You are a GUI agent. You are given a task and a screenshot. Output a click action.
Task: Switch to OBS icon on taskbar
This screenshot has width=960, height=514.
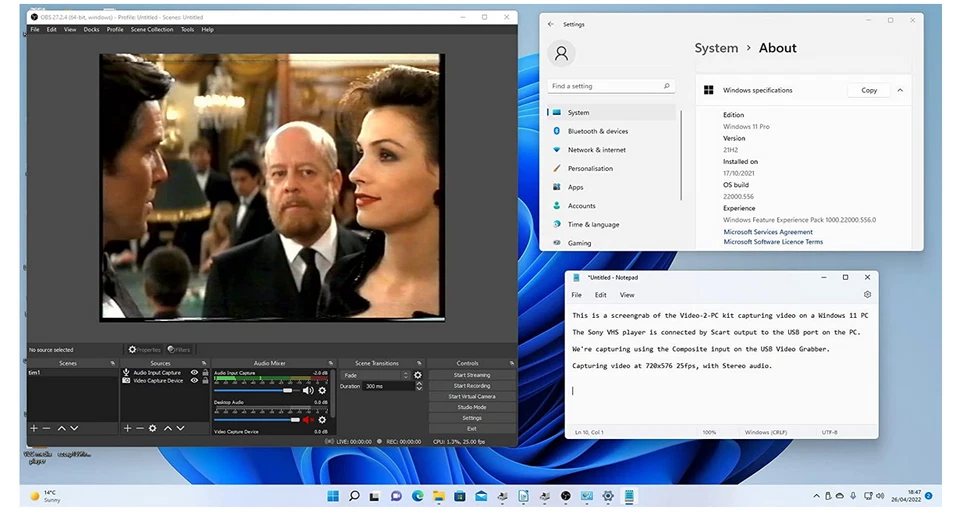(x=566, y=496)
